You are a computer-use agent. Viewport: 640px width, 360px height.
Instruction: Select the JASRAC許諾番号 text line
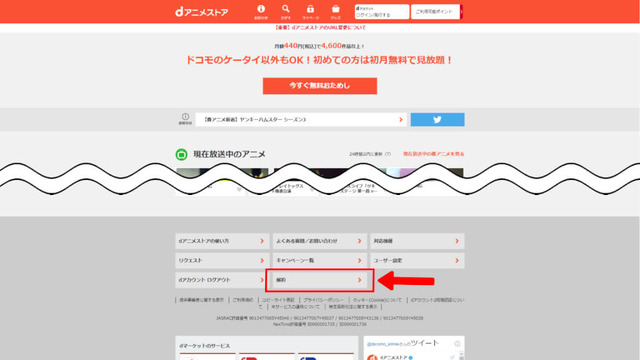pos(320,318)
